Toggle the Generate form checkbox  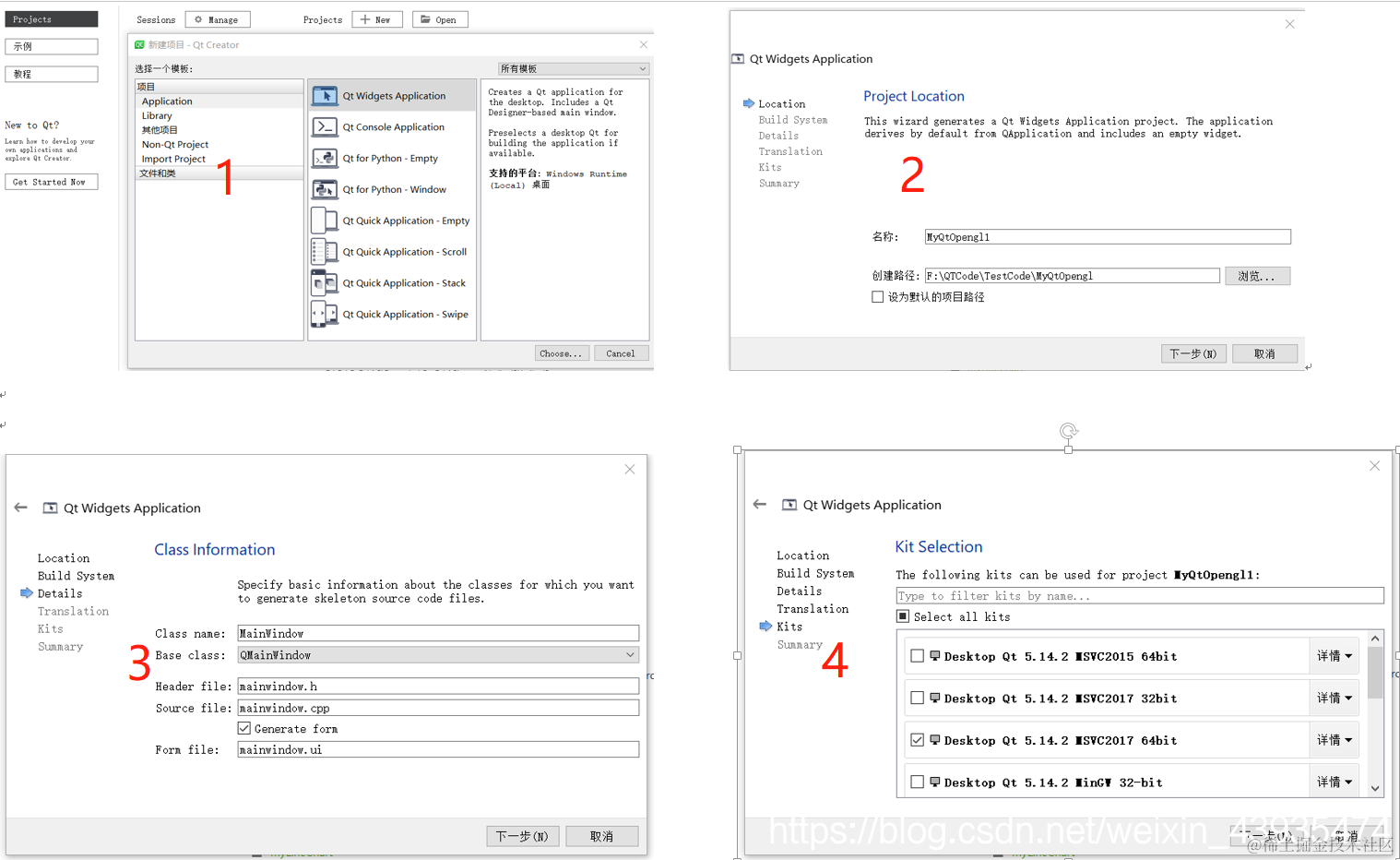tap(244, 729)
